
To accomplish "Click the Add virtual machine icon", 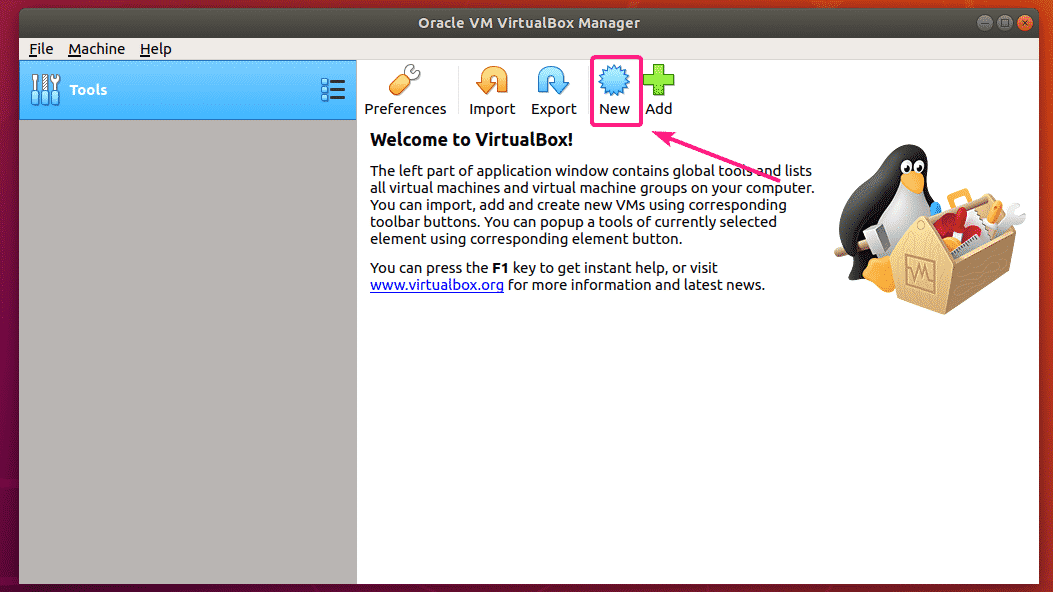I will tap(659, 81).
